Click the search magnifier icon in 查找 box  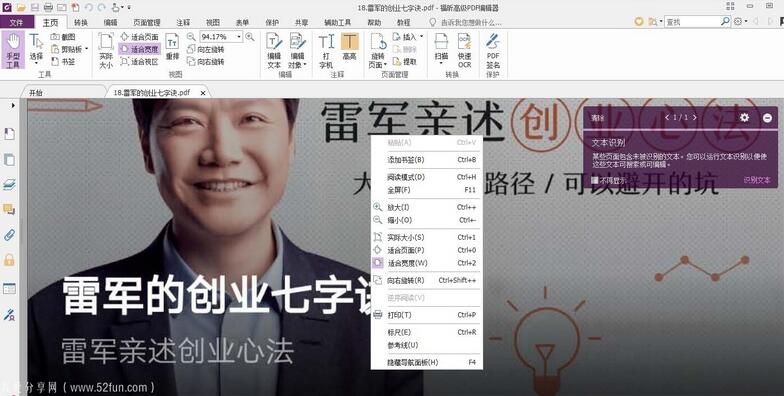pyautogui.click(x=725, y=22)
